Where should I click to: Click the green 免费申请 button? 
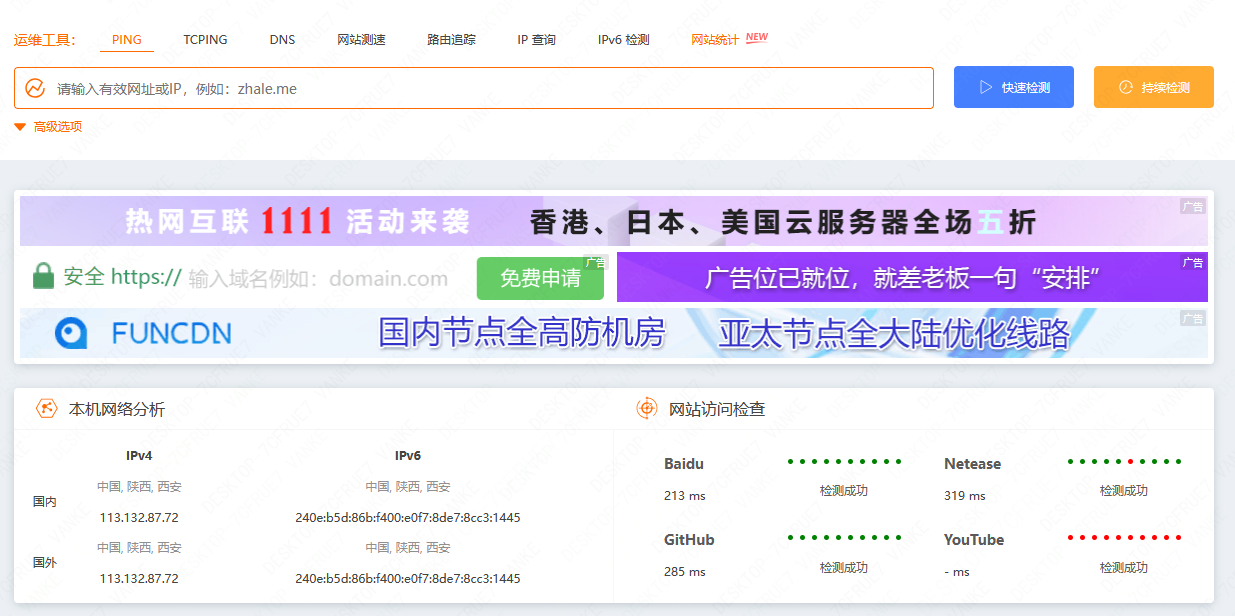540,278
